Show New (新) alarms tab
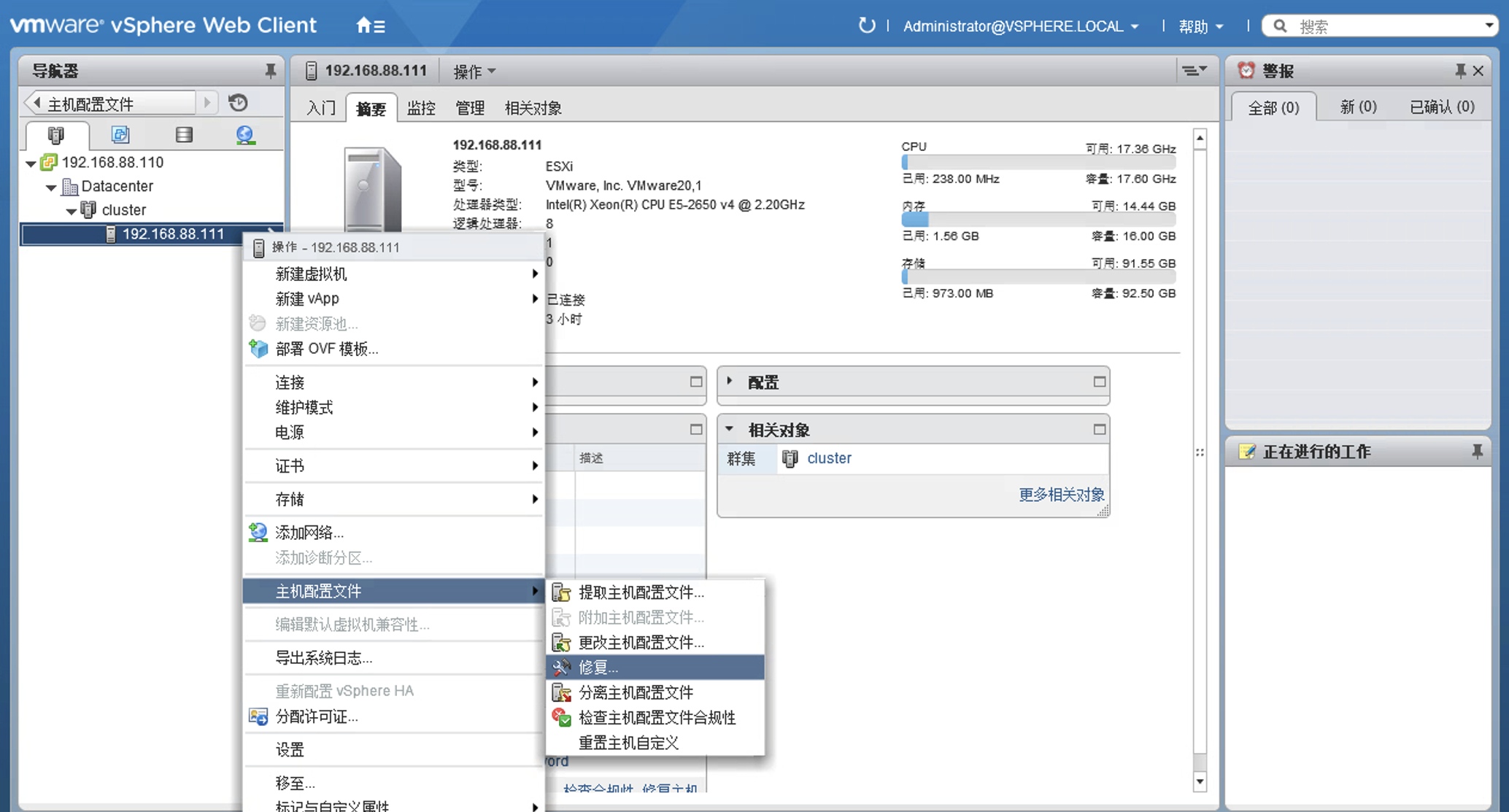 (1358, 107)
